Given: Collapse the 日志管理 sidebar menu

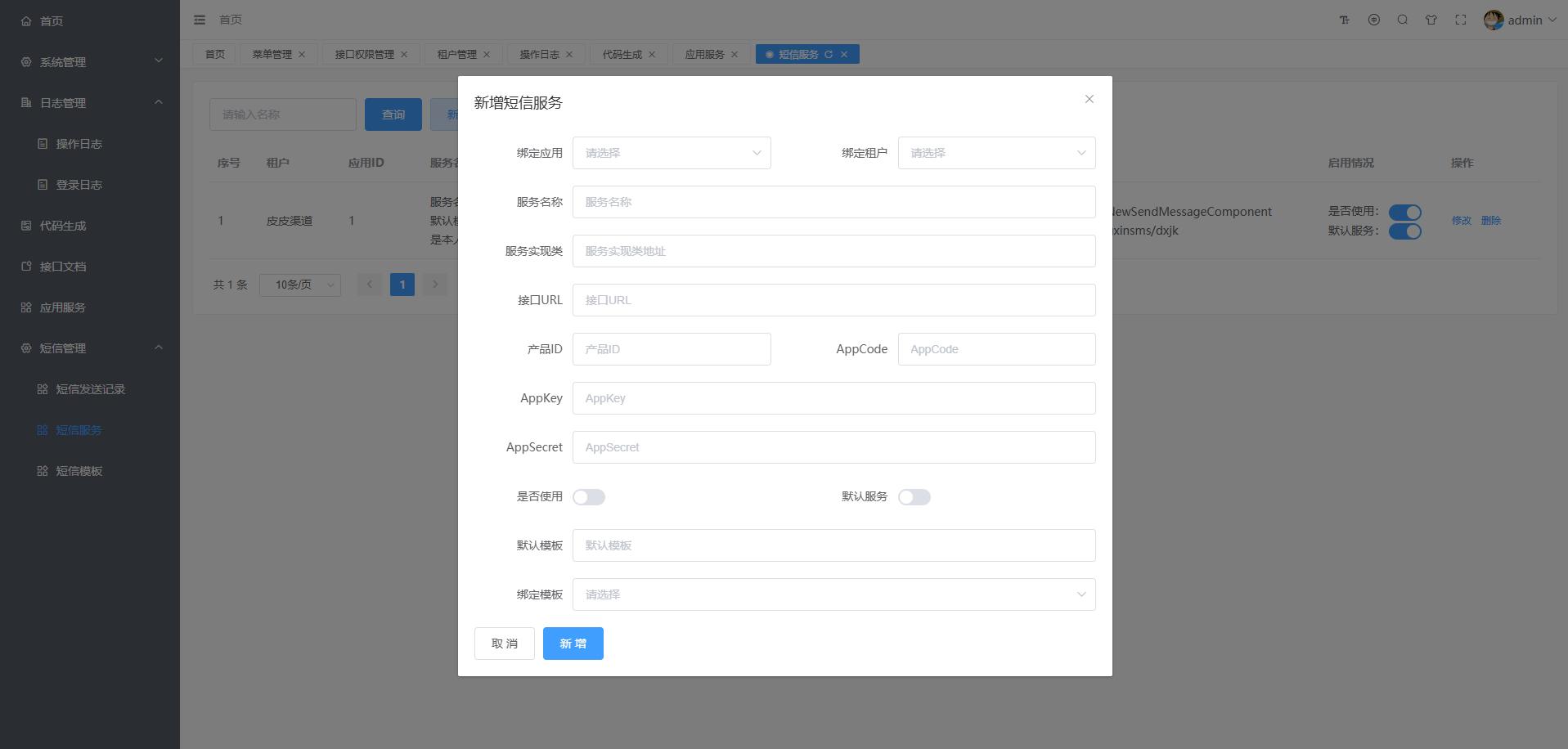Looking at the screenshot, I should 159,102.
